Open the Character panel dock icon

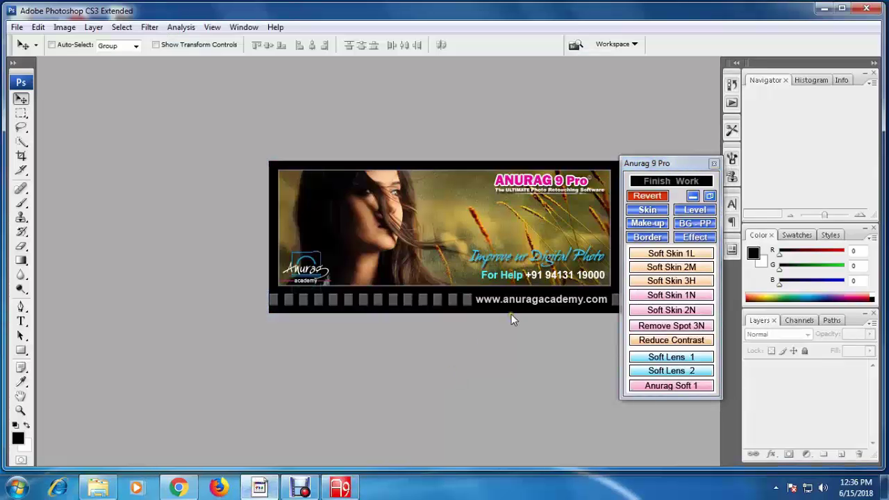pyautogui.click(x=732, y=204)
